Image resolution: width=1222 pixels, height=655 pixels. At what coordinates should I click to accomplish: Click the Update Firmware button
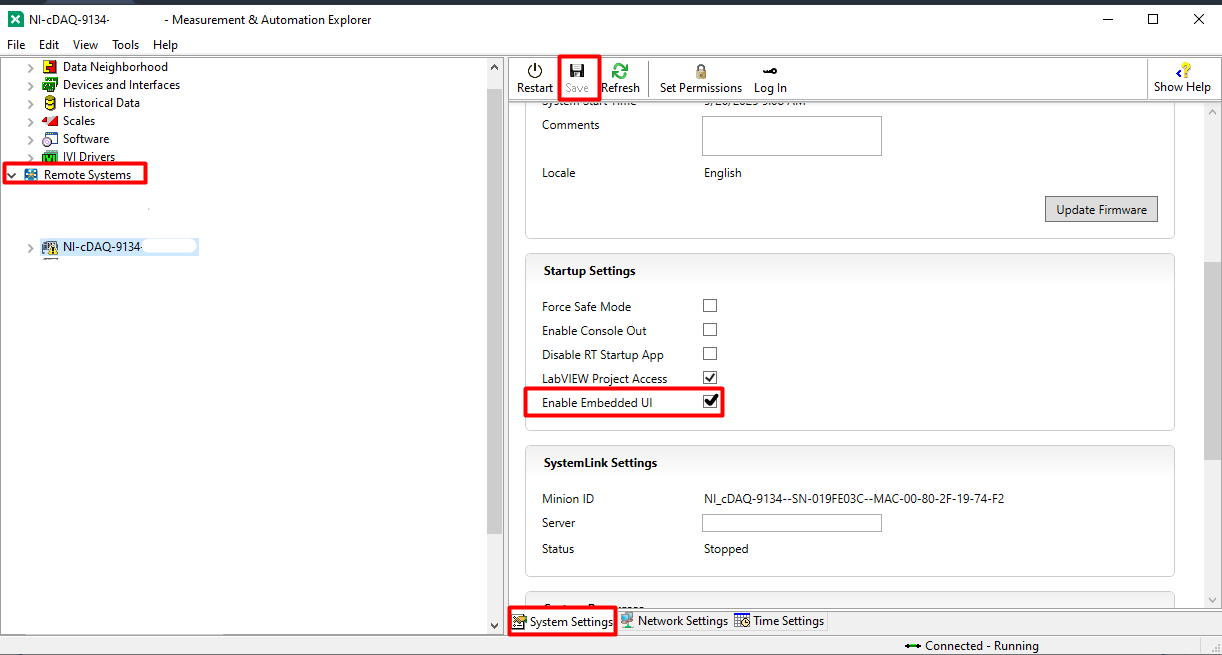point(1101,210)
